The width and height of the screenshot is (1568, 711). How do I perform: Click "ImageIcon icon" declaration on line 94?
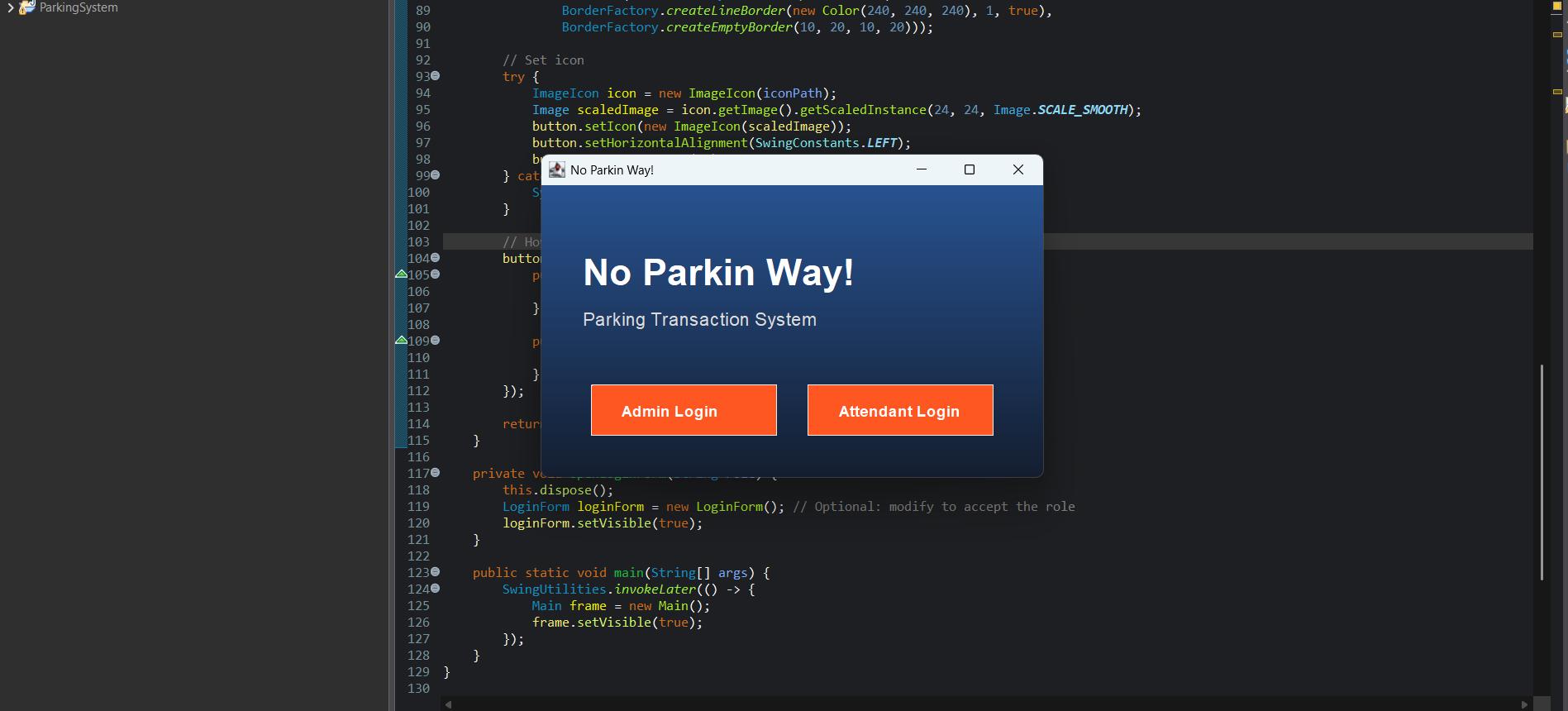[584, 93]
